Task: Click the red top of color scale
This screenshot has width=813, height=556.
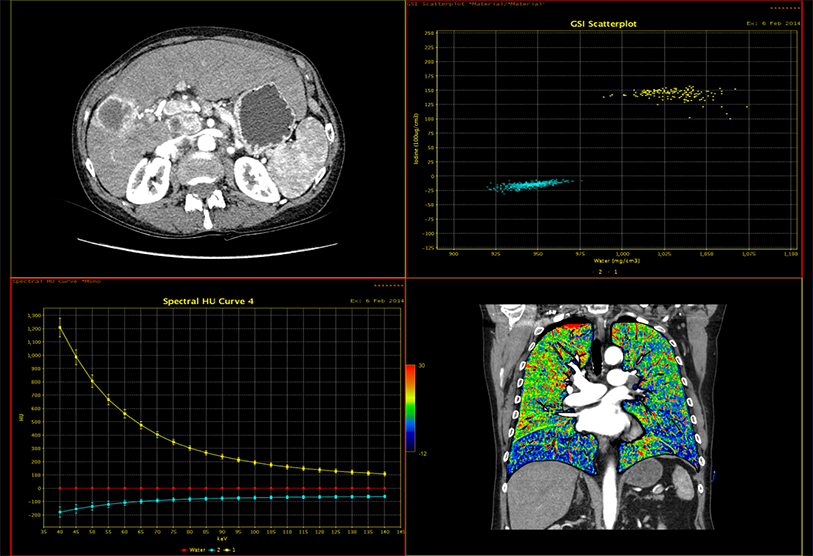Action: click(410, 368)
